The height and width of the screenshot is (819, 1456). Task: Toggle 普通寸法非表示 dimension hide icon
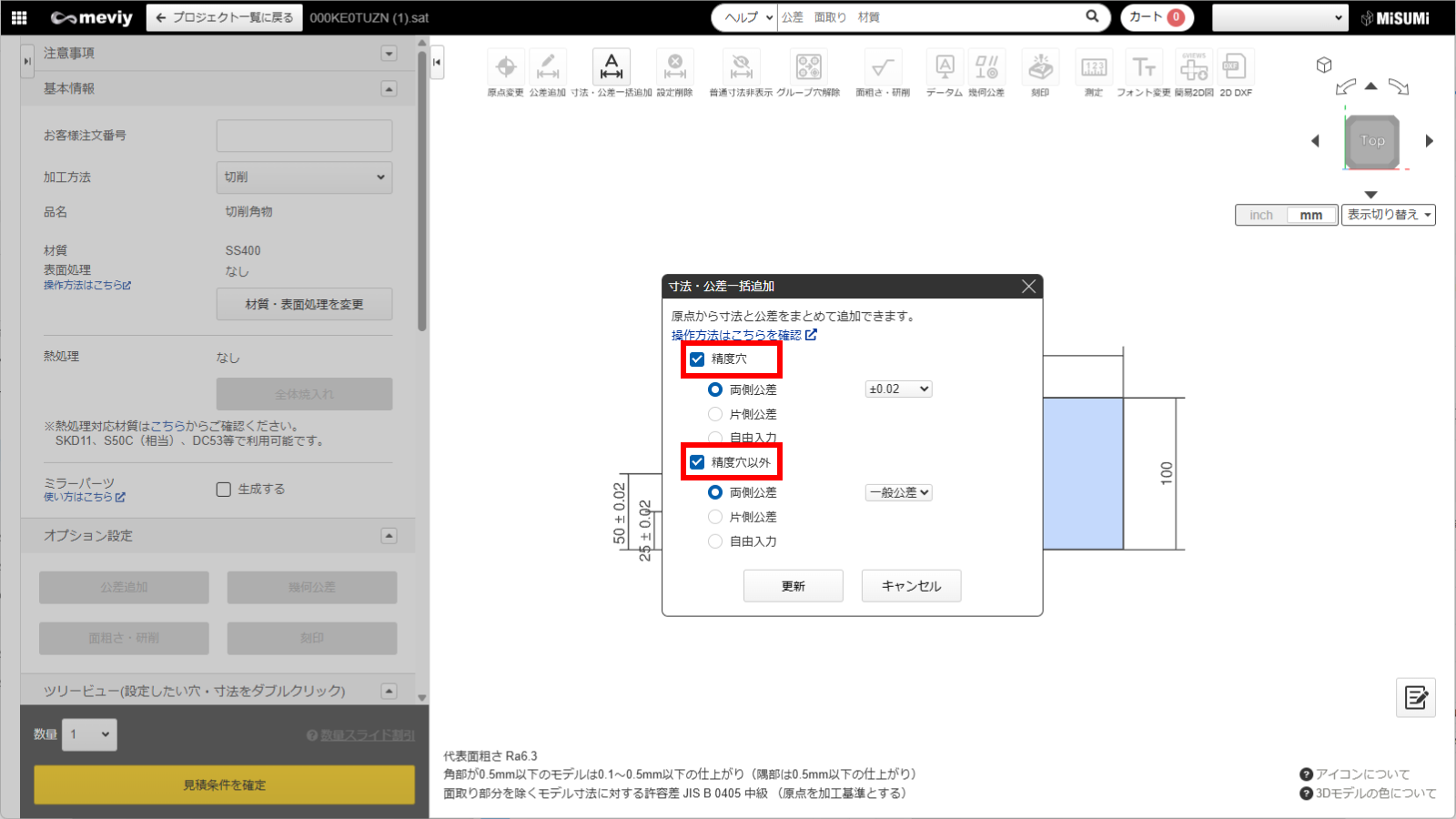(741, 68)
